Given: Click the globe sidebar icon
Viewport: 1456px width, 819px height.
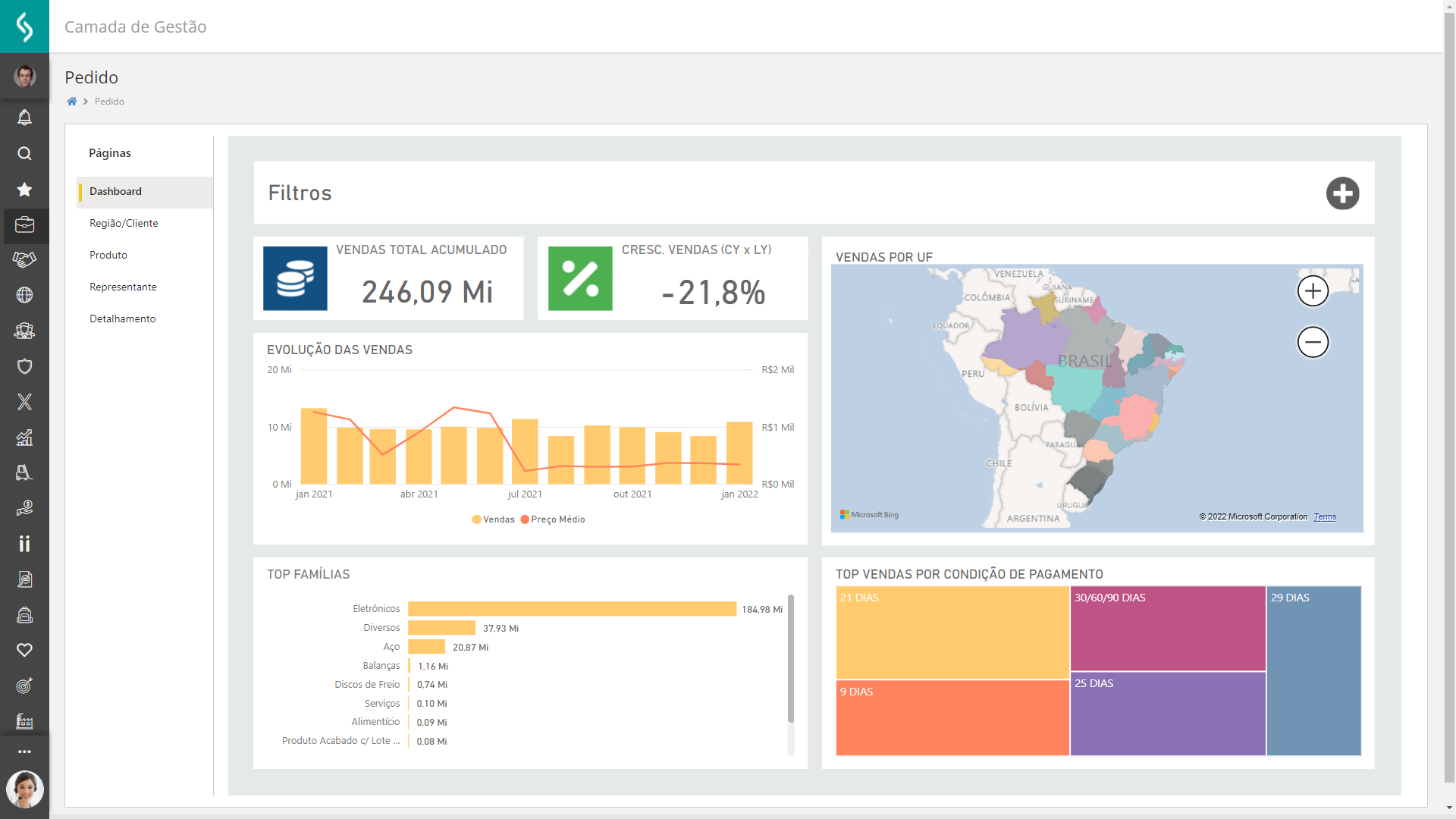Looking at the screenshot, I should pyautogui.click(x=24, y=295).
